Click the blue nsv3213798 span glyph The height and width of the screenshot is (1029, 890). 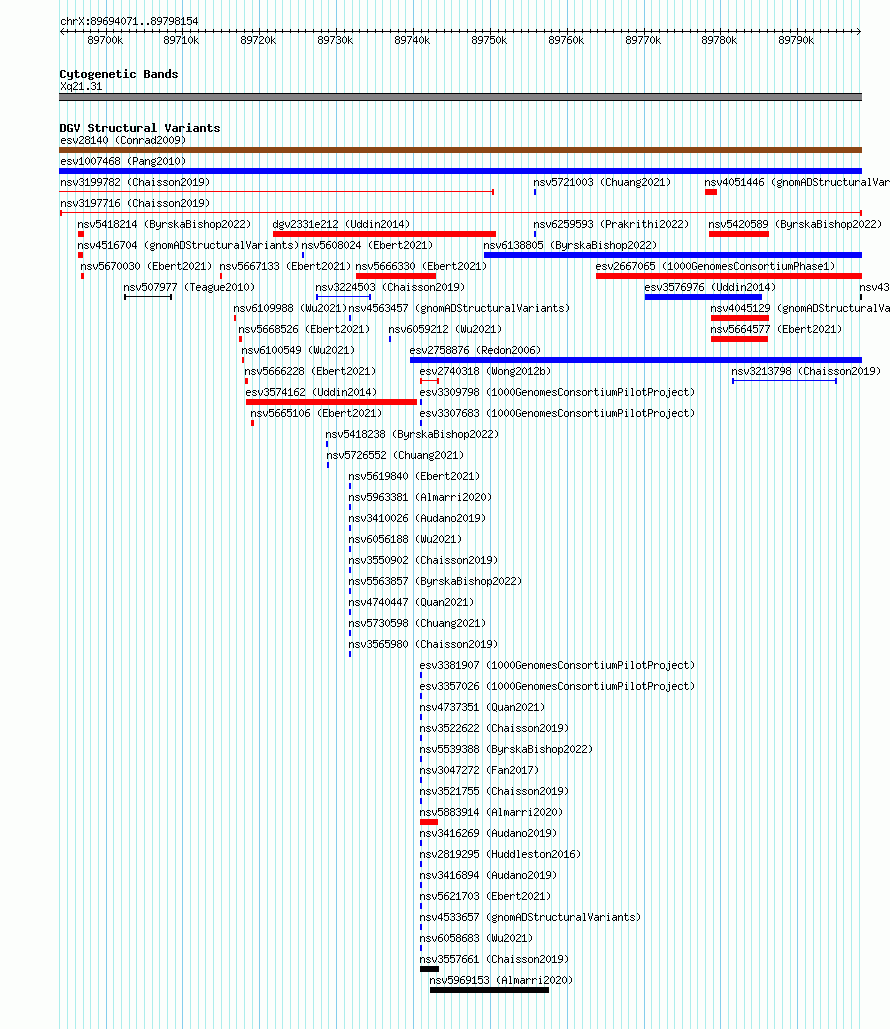point(784,381)
